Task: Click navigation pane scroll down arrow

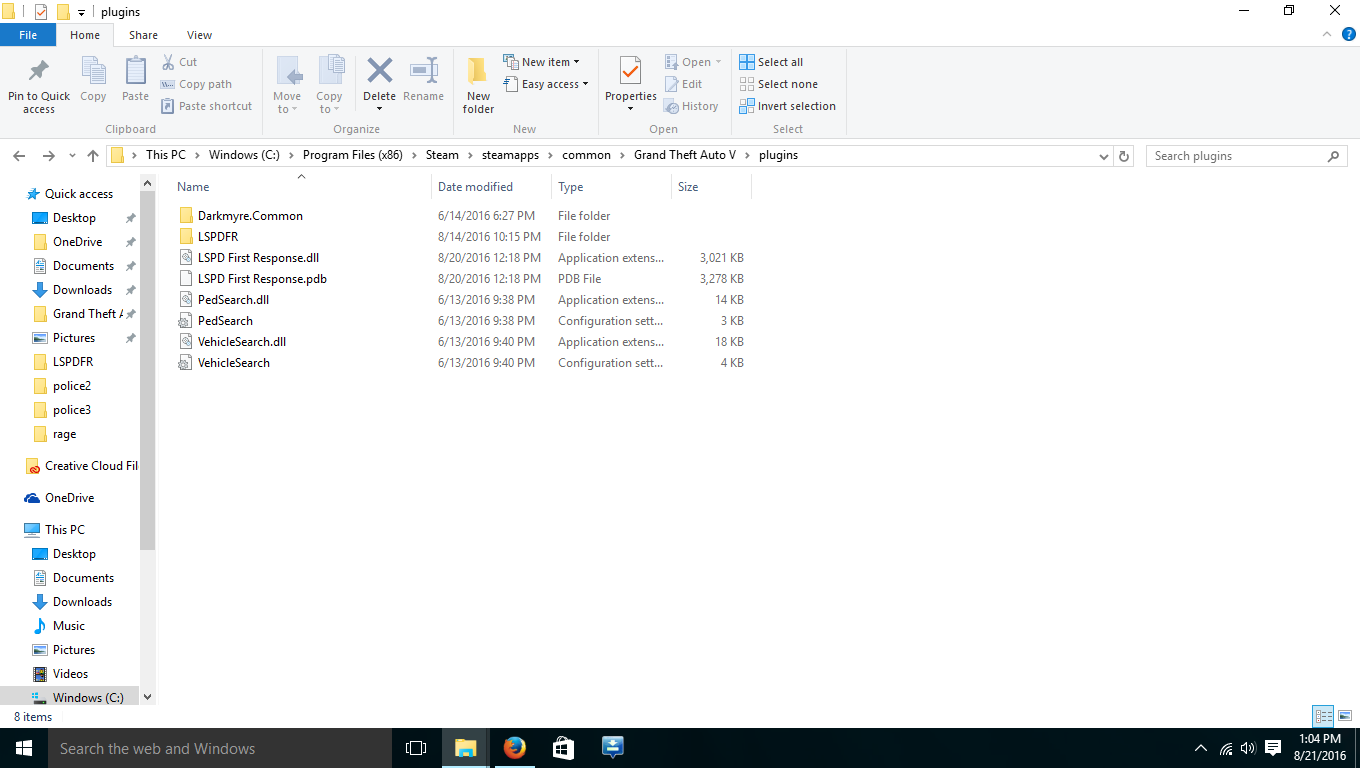Action: tap(148, 697)
